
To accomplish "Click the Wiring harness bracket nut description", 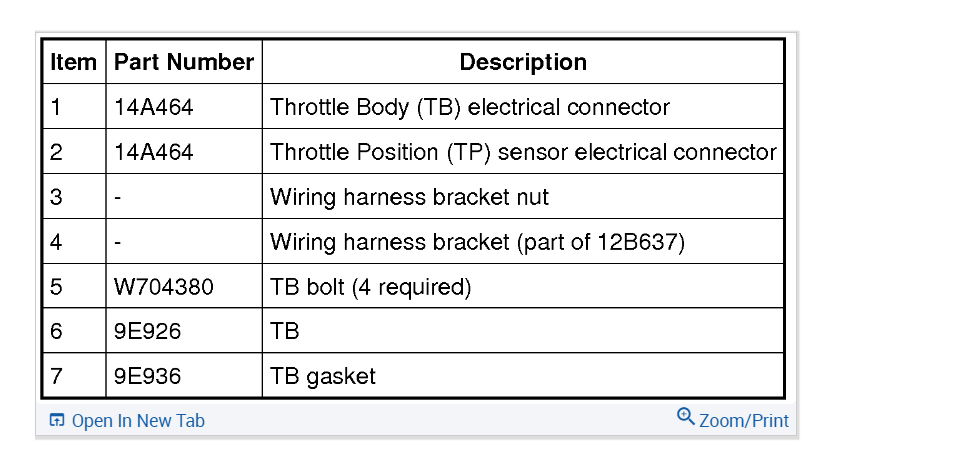I will click(x=409, y=197).
